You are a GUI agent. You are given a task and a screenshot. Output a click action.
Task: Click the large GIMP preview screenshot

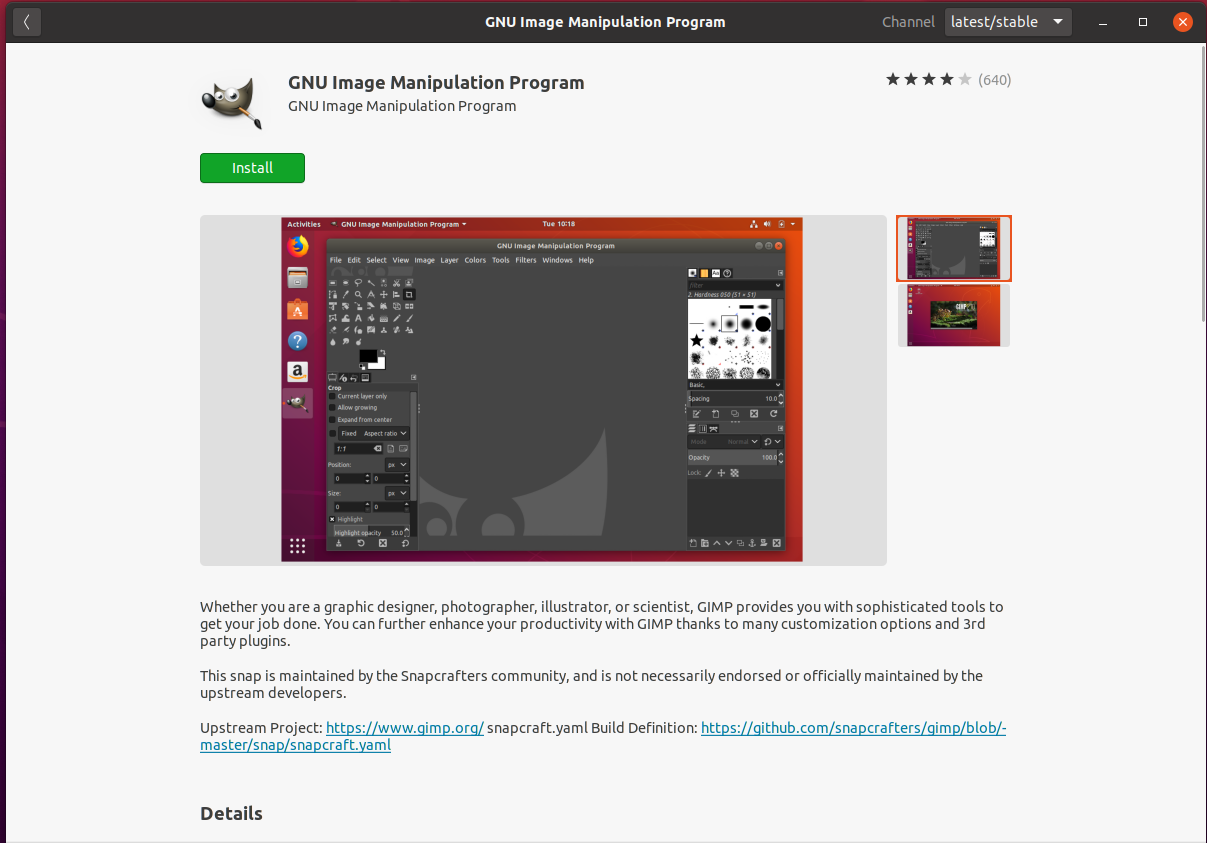coord(542,390)
